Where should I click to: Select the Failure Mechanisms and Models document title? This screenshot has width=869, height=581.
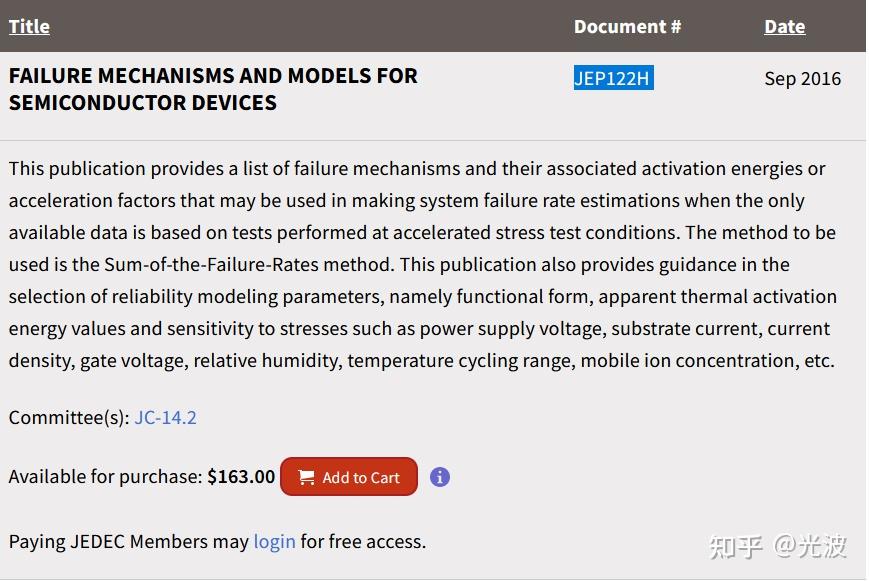(x=213, y=89)
